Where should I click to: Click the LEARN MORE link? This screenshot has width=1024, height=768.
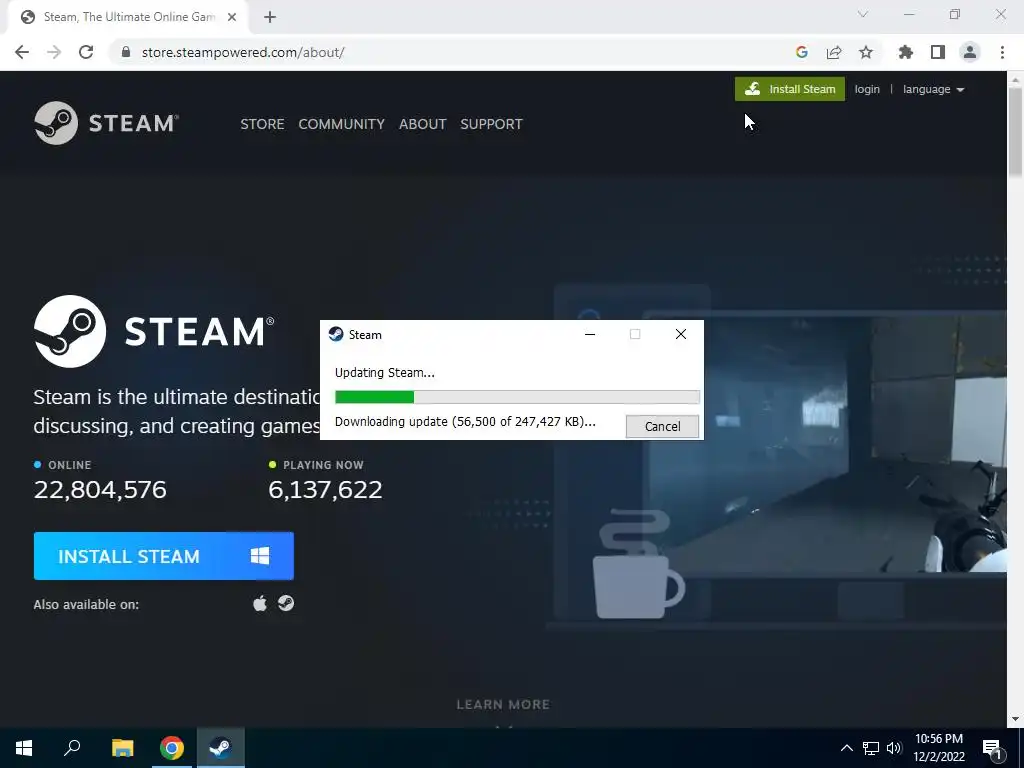[x=503, y=704]
